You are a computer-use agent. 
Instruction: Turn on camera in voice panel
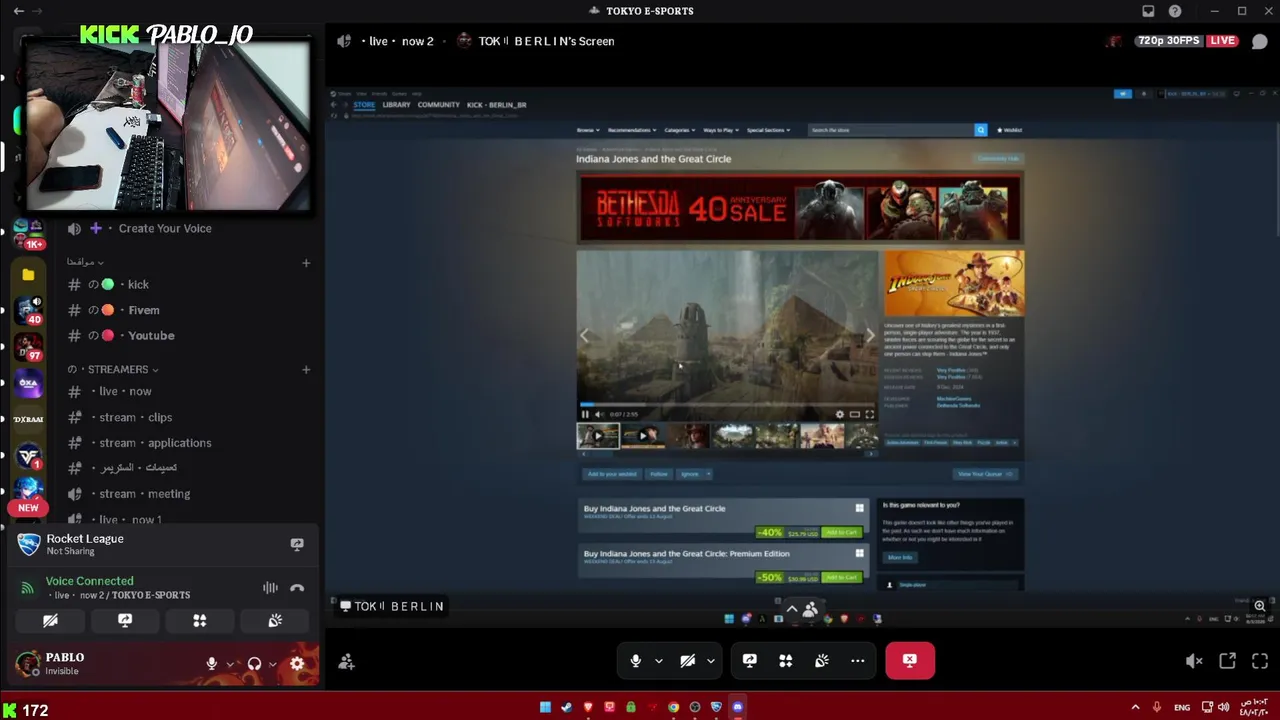(x=50, y=621)
